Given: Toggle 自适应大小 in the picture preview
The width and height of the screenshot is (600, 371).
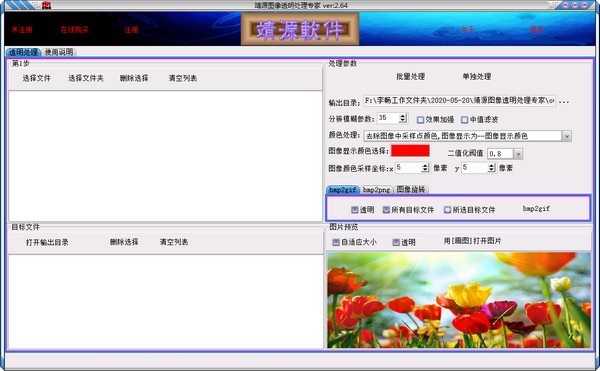Looking at the screenshot, I should coord(336,242).
